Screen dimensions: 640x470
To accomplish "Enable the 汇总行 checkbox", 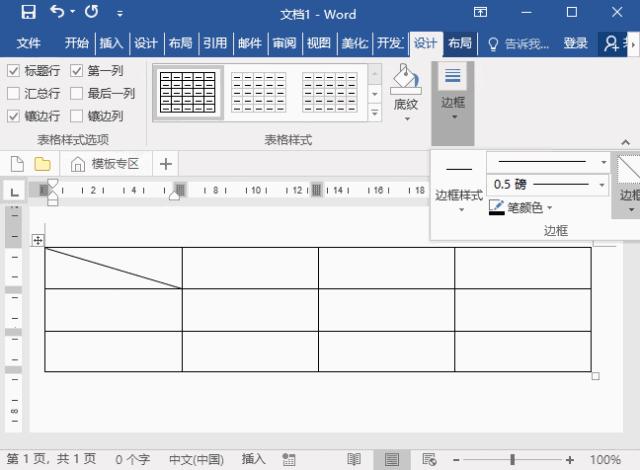I will [13, 93].
